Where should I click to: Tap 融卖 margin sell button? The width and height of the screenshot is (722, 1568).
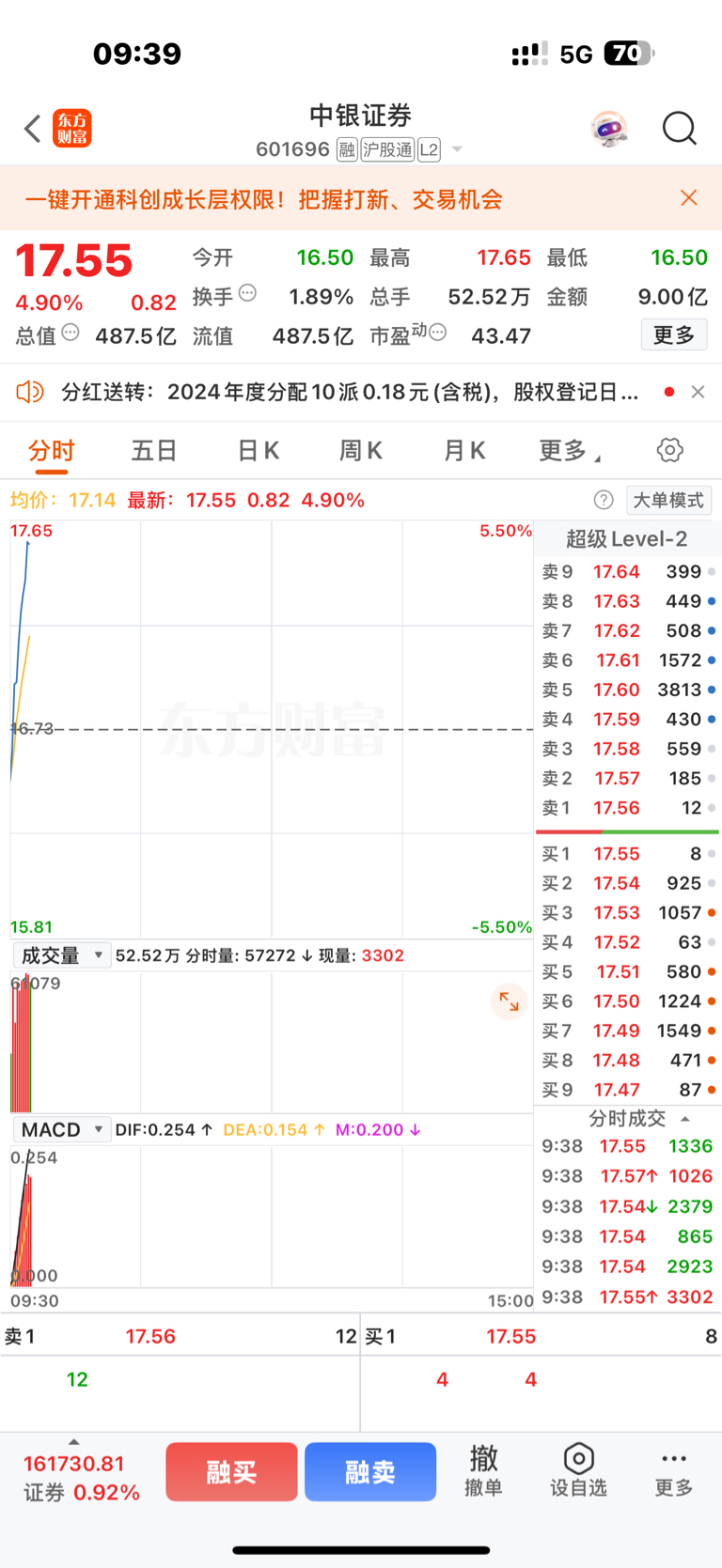(370, 1472)
